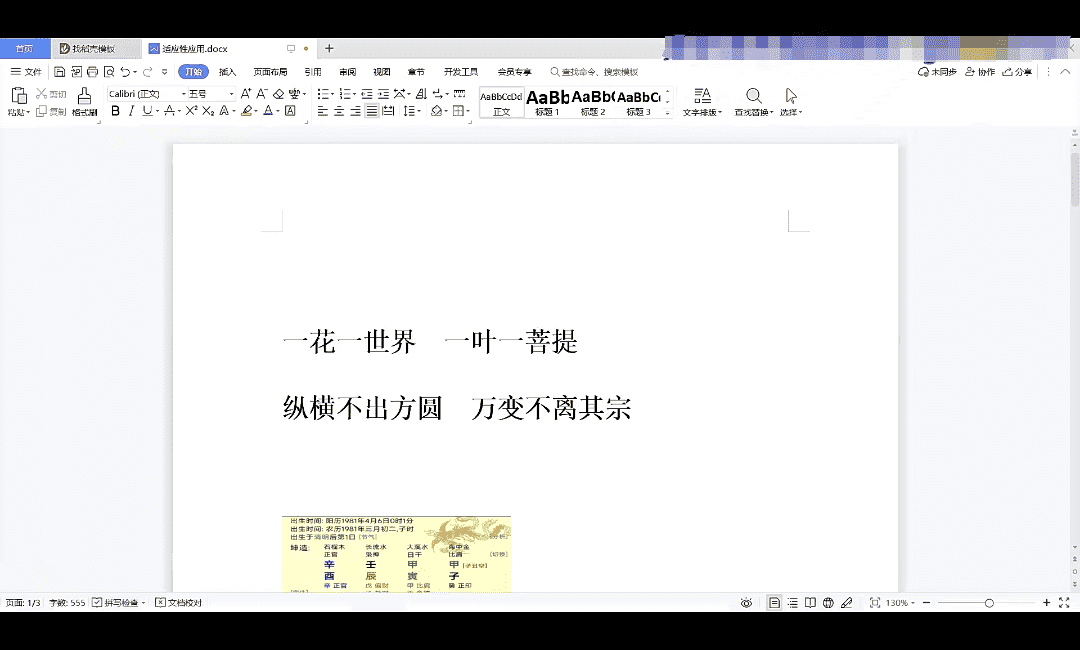Click the superscript X² icon

(x=191, y=111)
